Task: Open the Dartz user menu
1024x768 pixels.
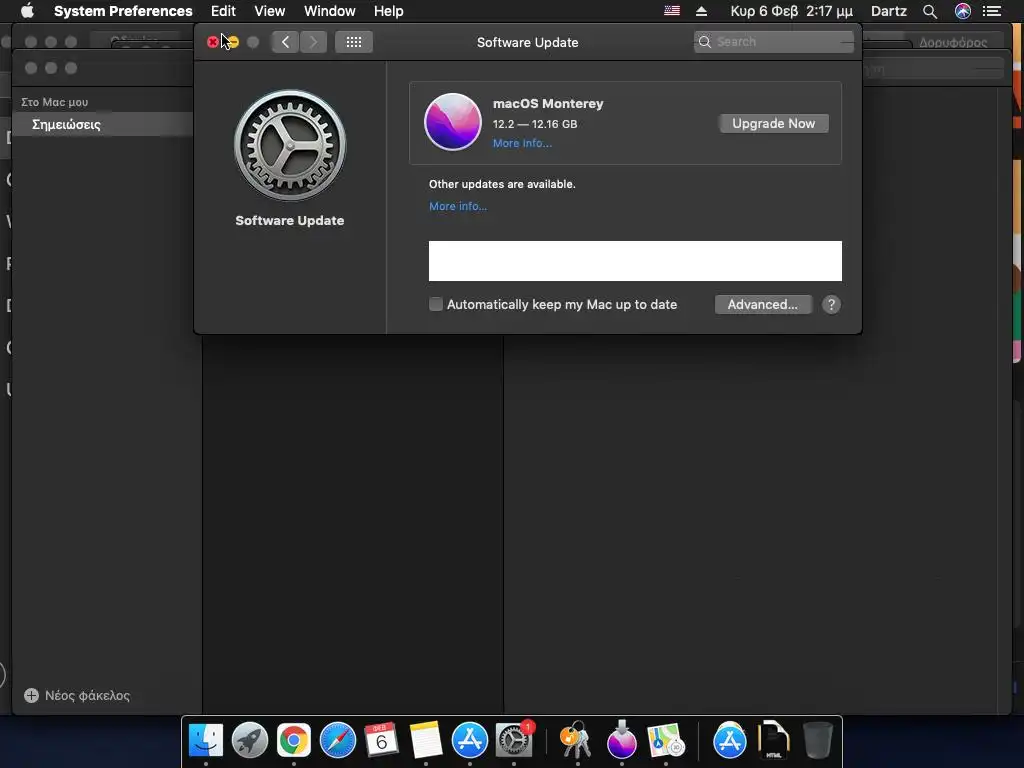Action: click(x=889, y=11)
